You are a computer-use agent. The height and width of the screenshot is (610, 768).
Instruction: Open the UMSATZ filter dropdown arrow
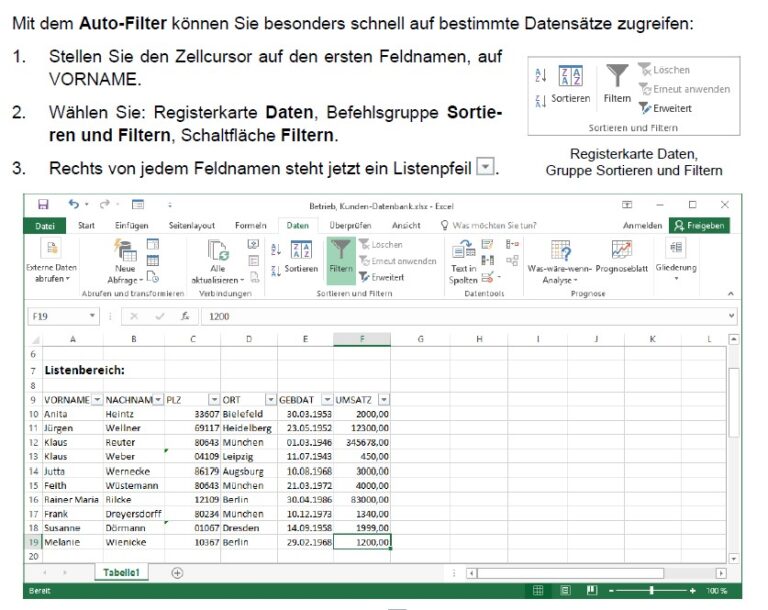[384, 400]
